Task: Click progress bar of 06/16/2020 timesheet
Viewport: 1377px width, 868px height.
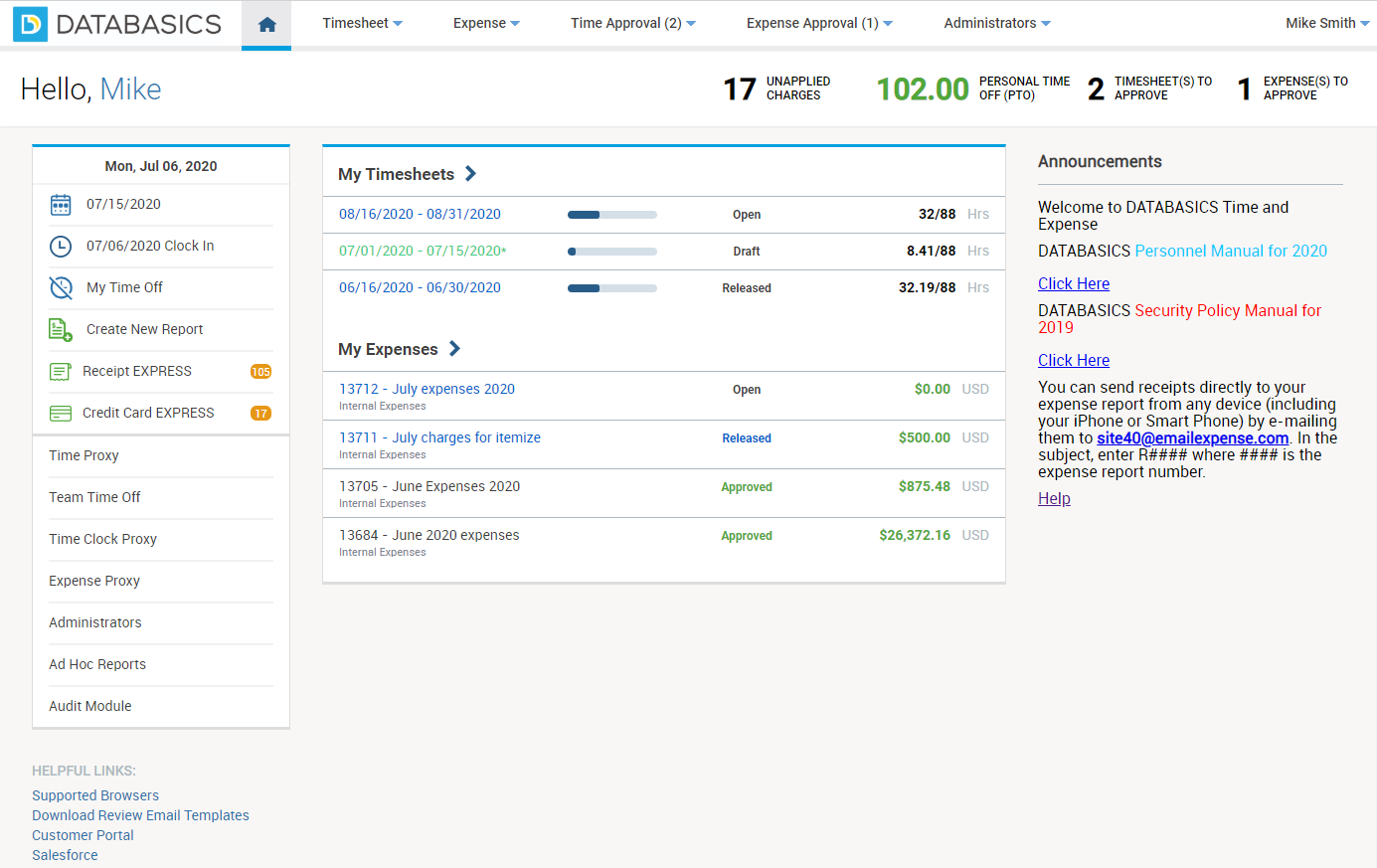Action: point(612,288)
